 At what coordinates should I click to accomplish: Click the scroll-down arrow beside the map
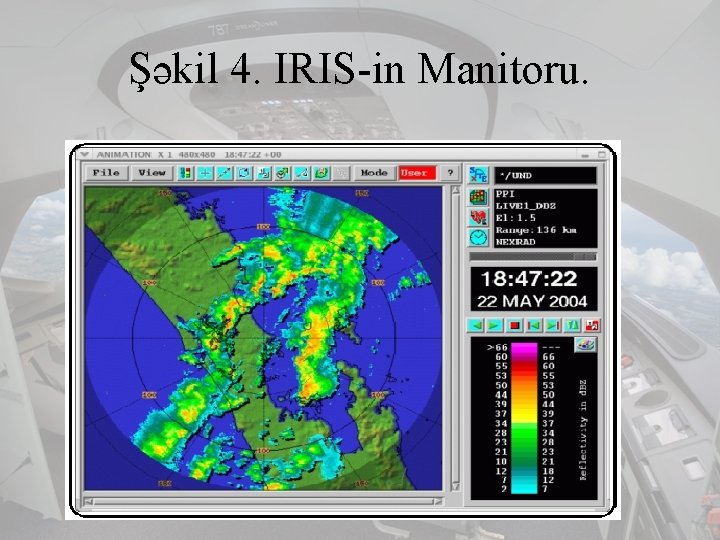pyautogui.click(x=456, y=486)
